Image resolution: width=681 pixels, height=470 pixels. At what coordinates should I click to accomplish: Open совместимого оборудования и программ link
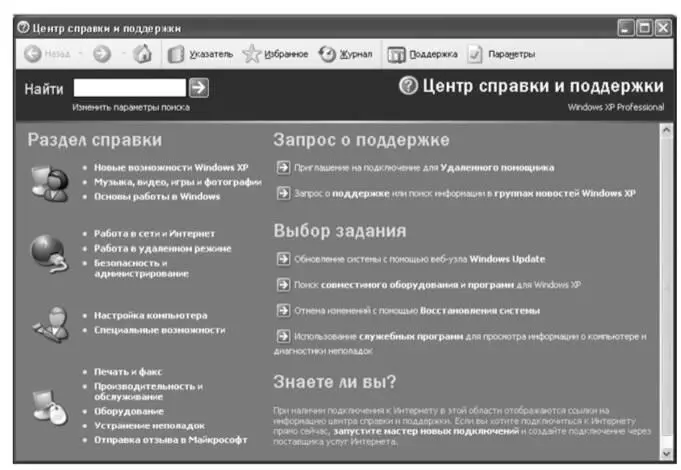pyautogui.click(x=417, y=285)
